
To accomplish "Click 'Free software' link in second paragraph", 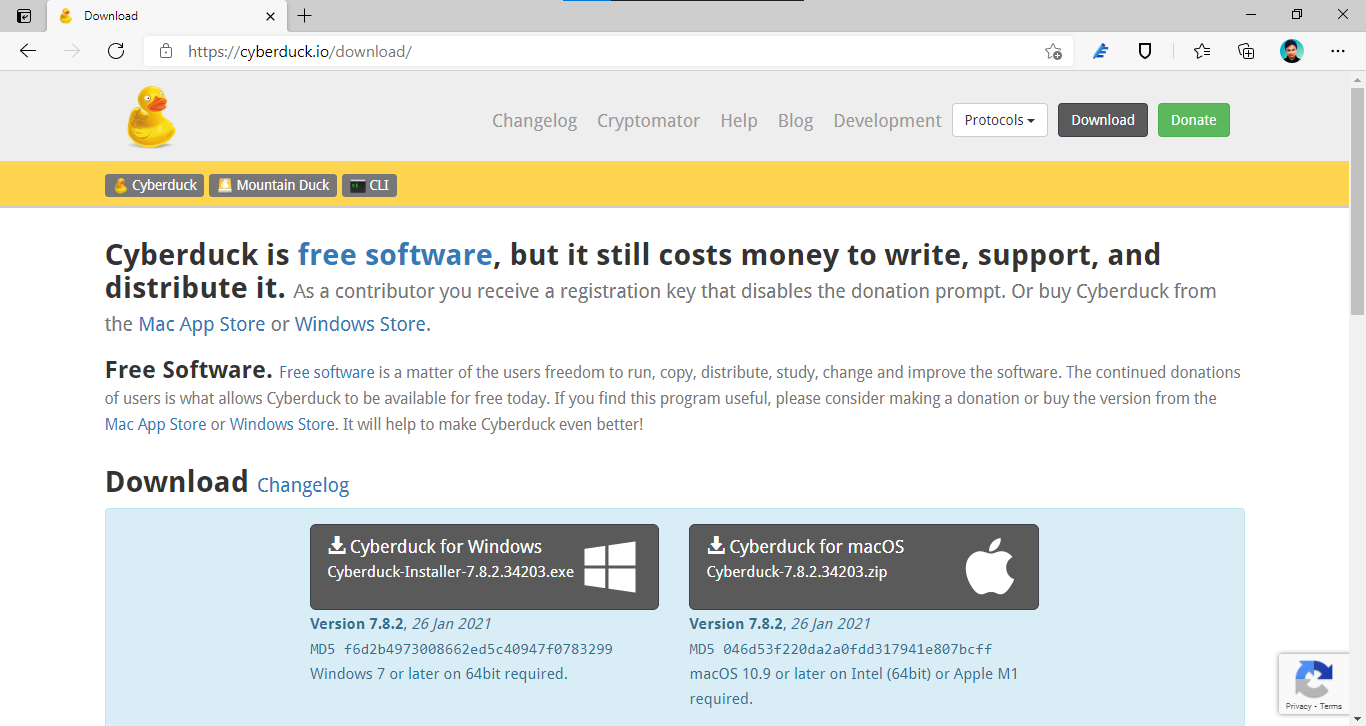I will pos(327,372).
